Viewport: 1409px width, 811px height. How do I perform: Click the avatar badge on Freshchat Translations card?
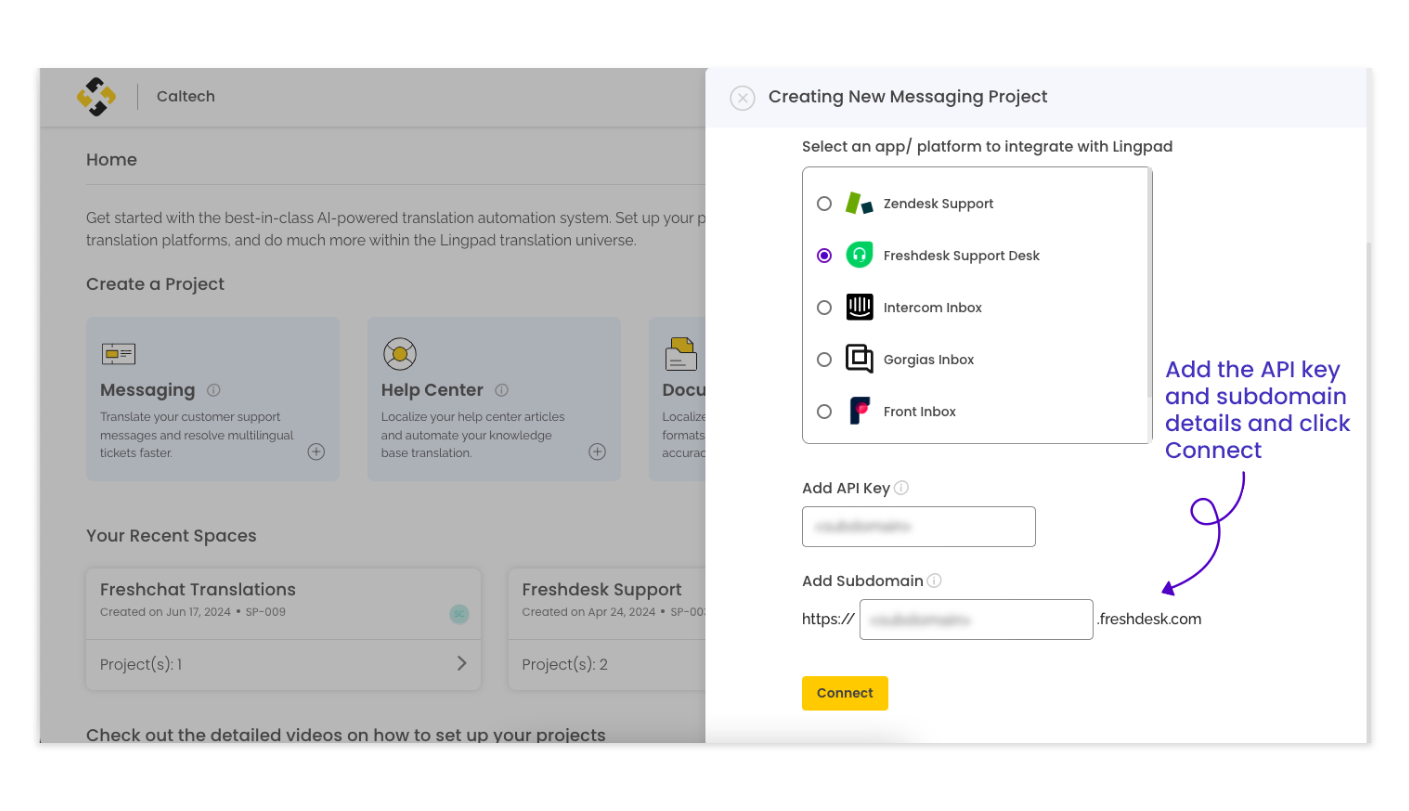pyautogui.click(x=459, y=614)
